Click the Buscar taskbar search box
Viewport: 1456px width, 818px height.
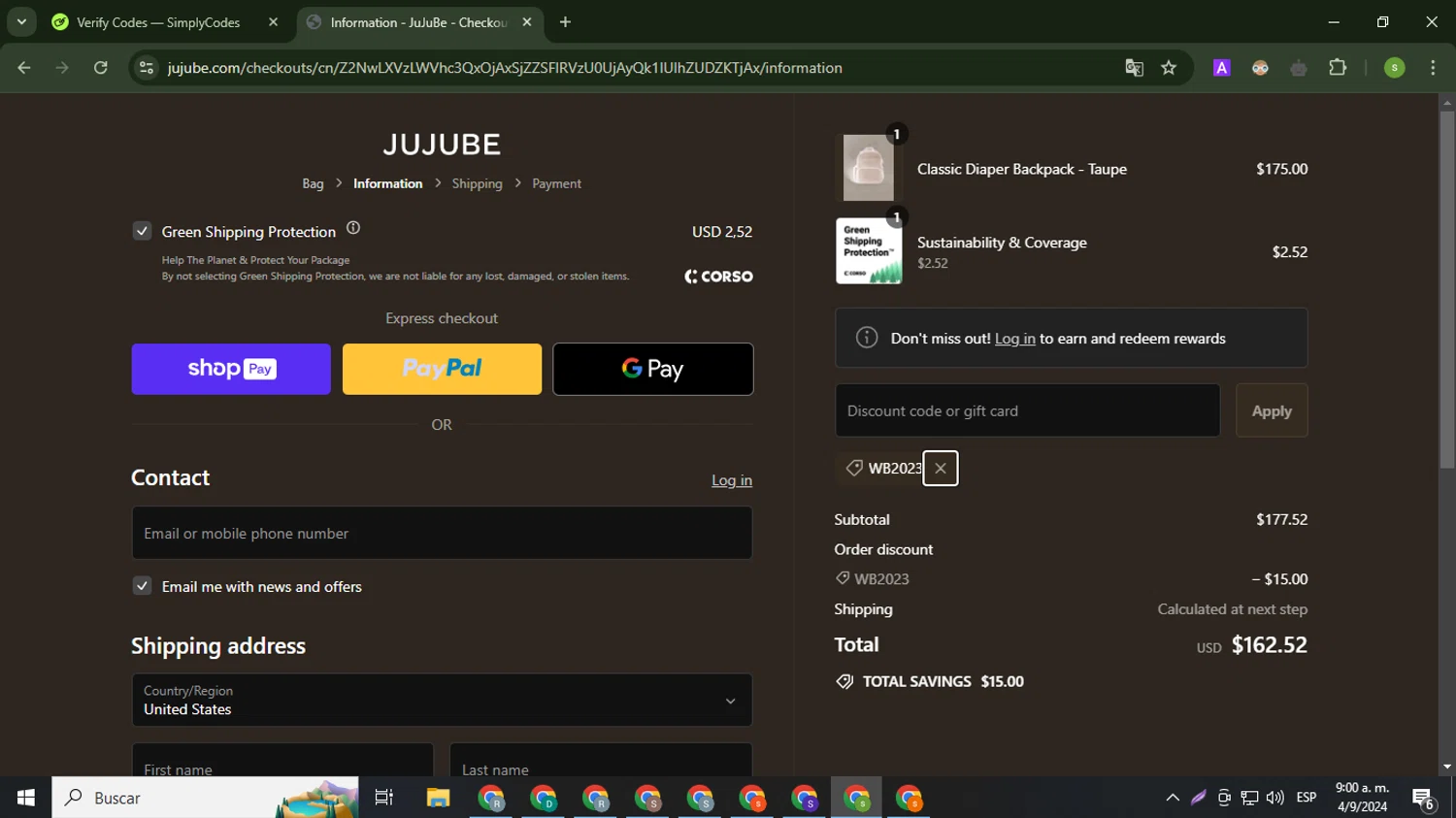coord(205,798)
